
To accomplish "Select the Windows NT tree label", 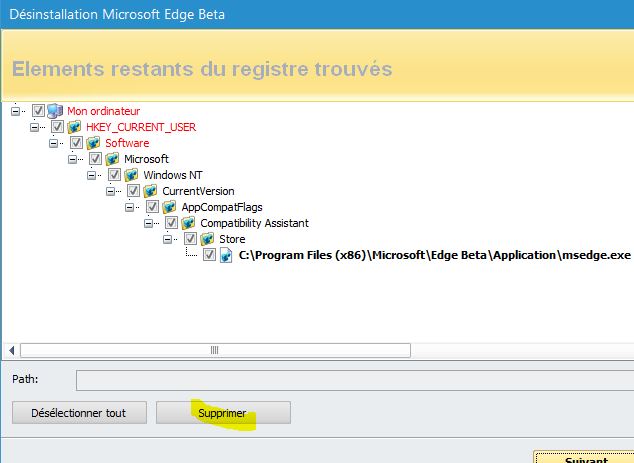I will [173, 175].
